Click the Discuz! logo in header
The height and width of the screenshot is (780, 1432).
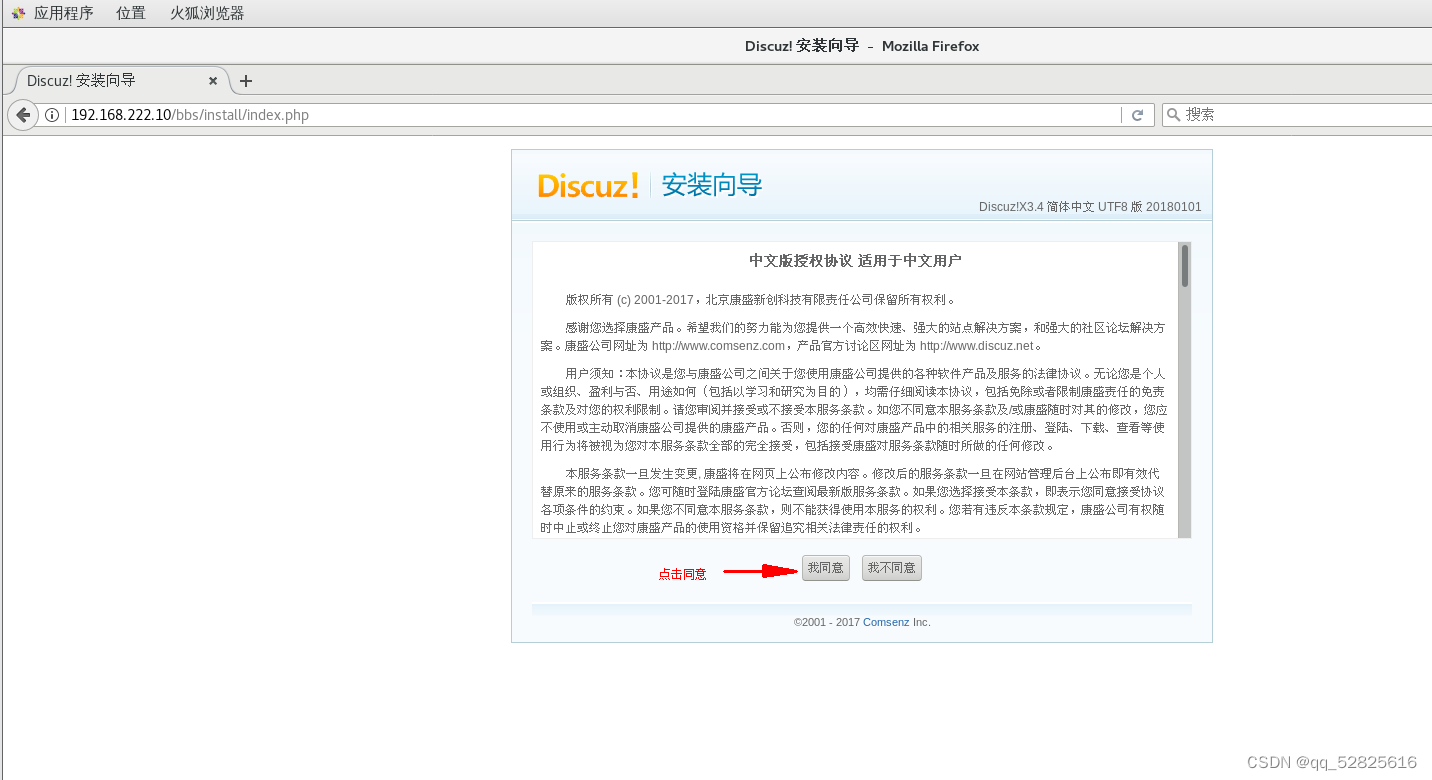pos(588,185)
